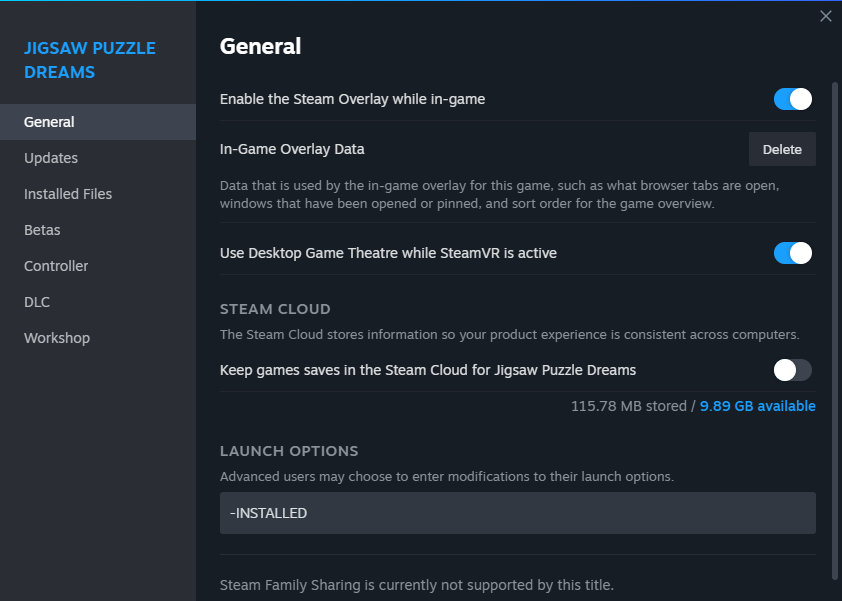Switch to the Updates section

(51, 158)
